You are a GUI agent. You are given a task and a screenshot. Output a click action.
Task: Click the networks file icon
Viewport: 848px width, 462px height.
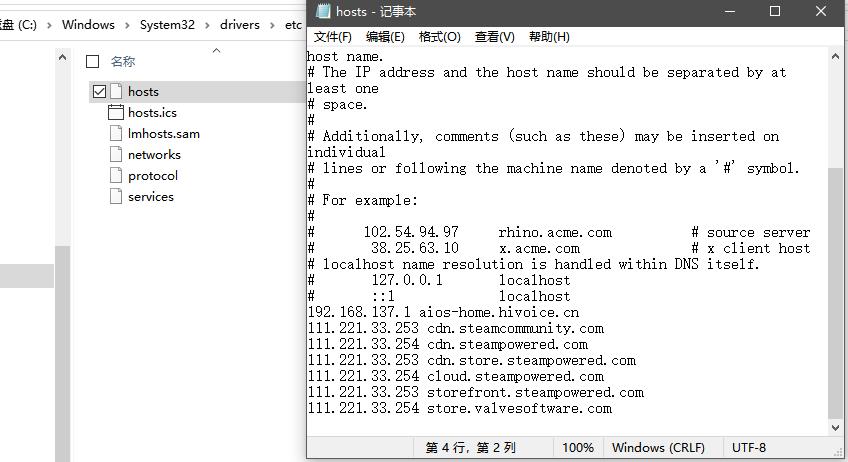pos(116,154)
